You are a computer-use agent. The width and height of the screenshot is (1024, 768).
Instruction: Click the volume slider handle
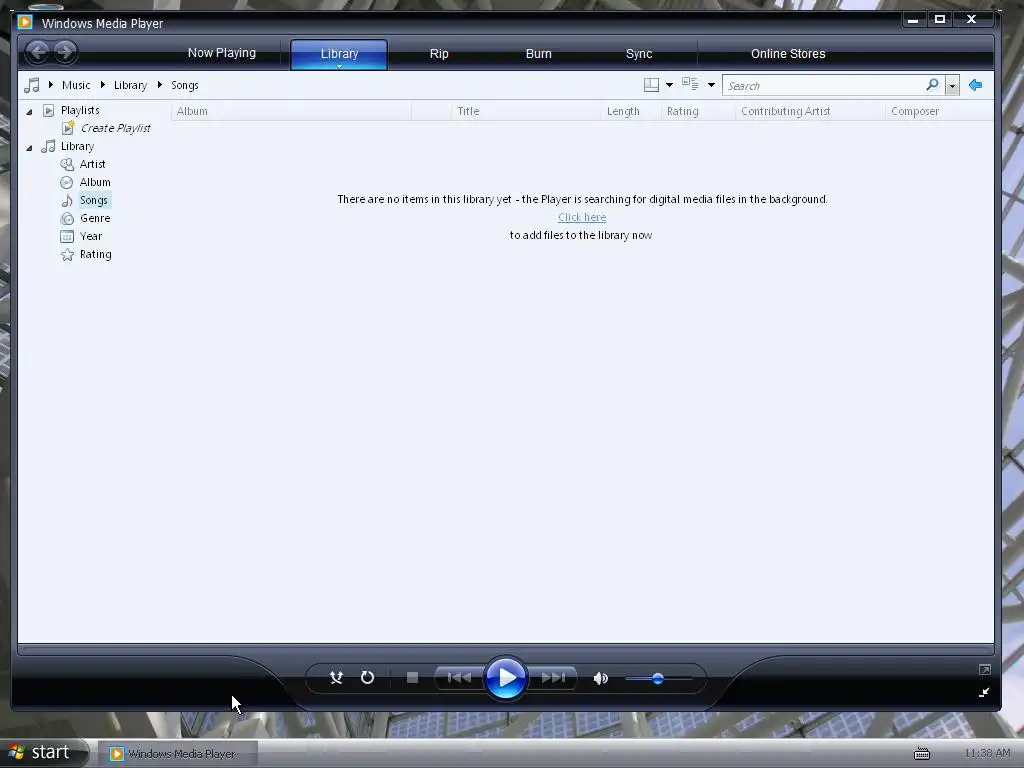658,679
